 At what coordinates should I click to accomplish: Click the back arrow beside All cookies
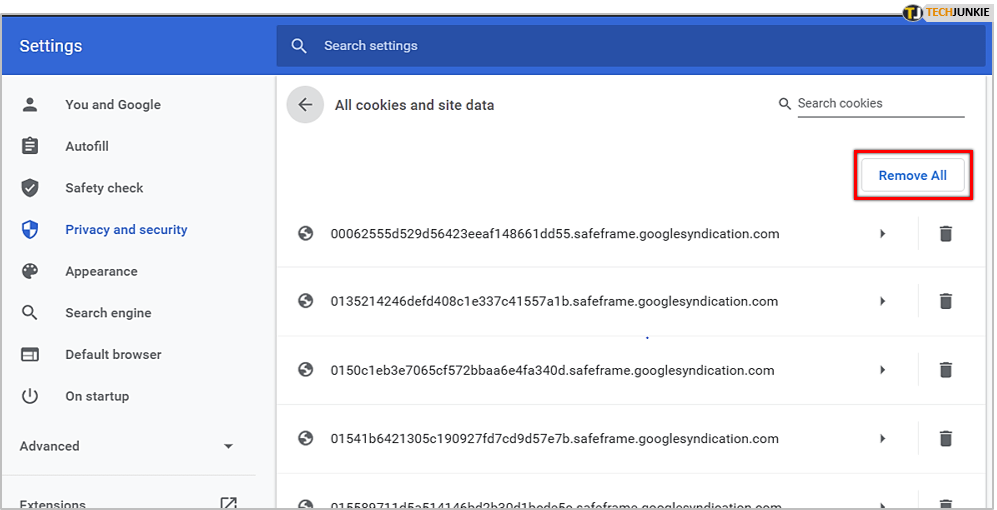(305, 105)
